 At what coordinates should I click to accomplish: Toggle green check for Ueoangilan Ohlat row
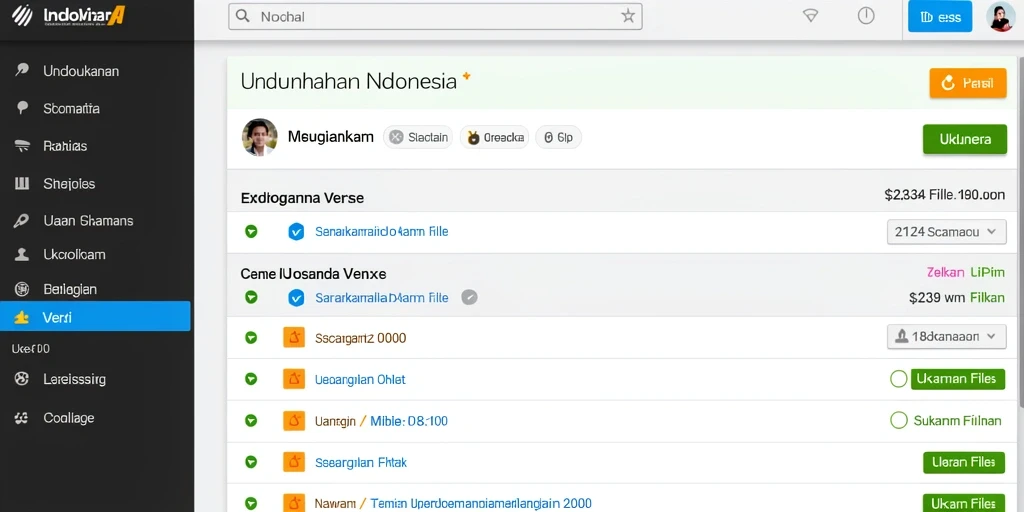[x=251, y=379]
